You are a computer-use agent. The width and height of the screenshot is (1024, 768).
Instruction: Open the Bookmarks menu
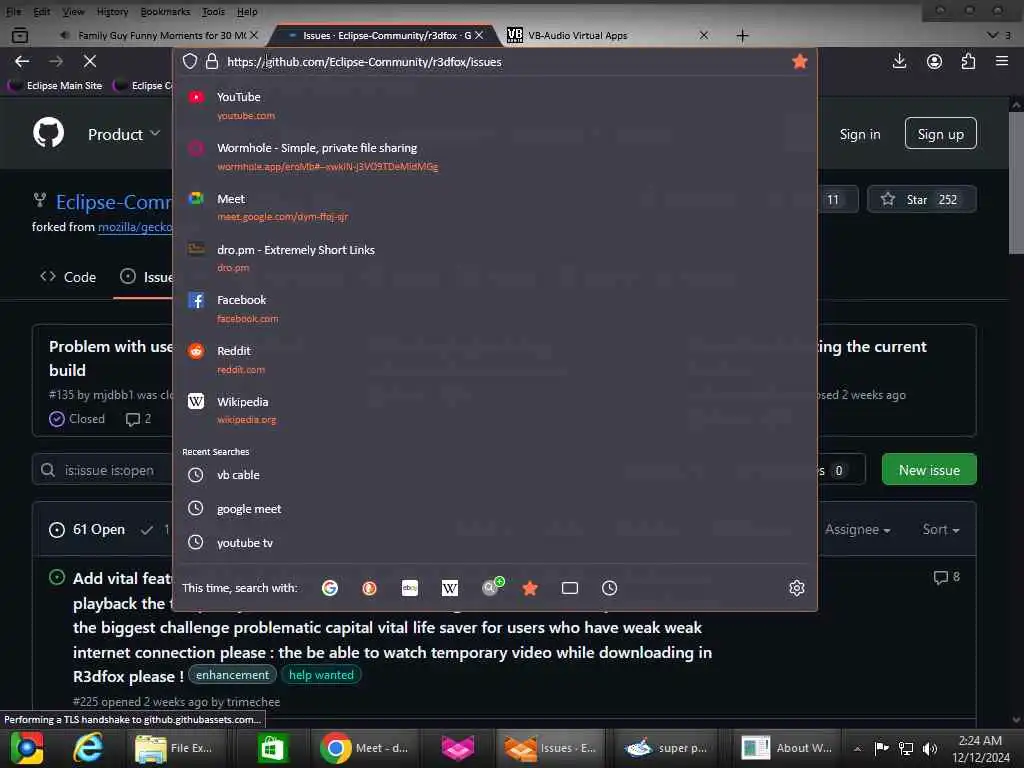click(165, 12)
